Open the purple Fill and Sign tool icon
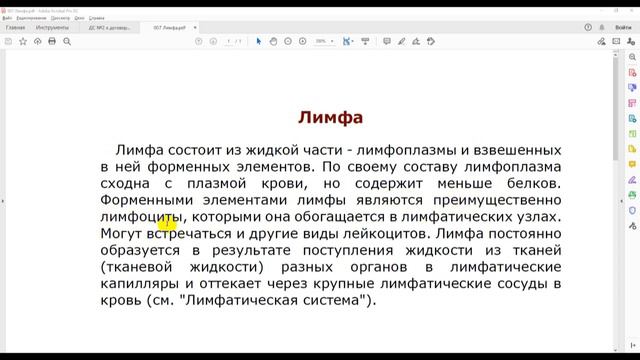 tap(632, 180)
